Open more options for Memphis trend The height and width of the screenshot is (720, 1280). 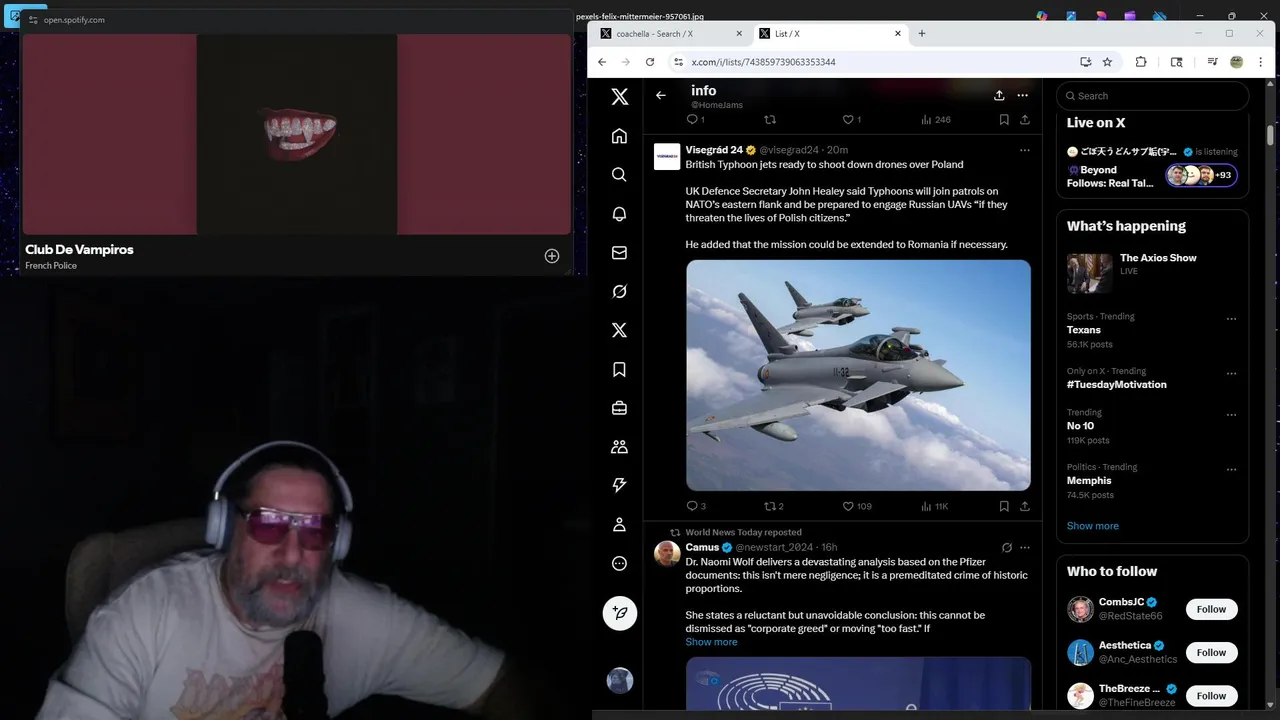pyautogui.click(x=1231, y=470)
